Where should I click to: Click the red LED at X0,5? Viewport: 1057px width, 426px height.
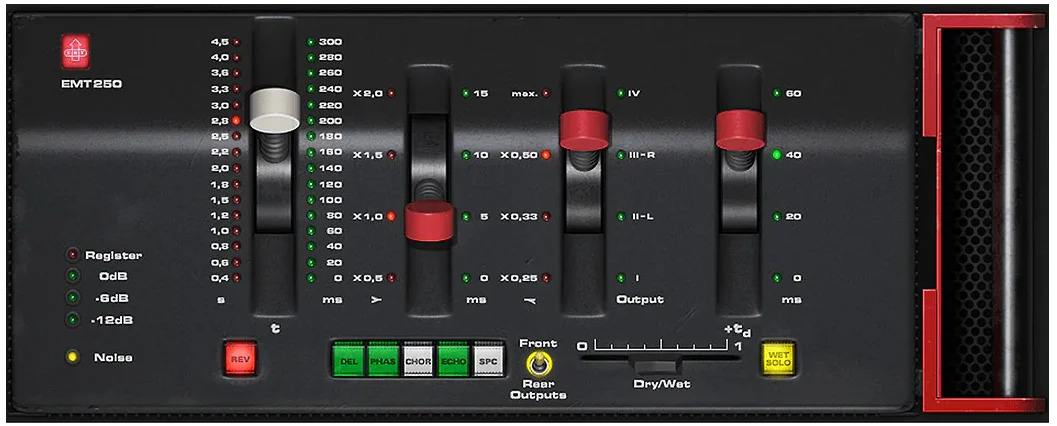[392, 278]
